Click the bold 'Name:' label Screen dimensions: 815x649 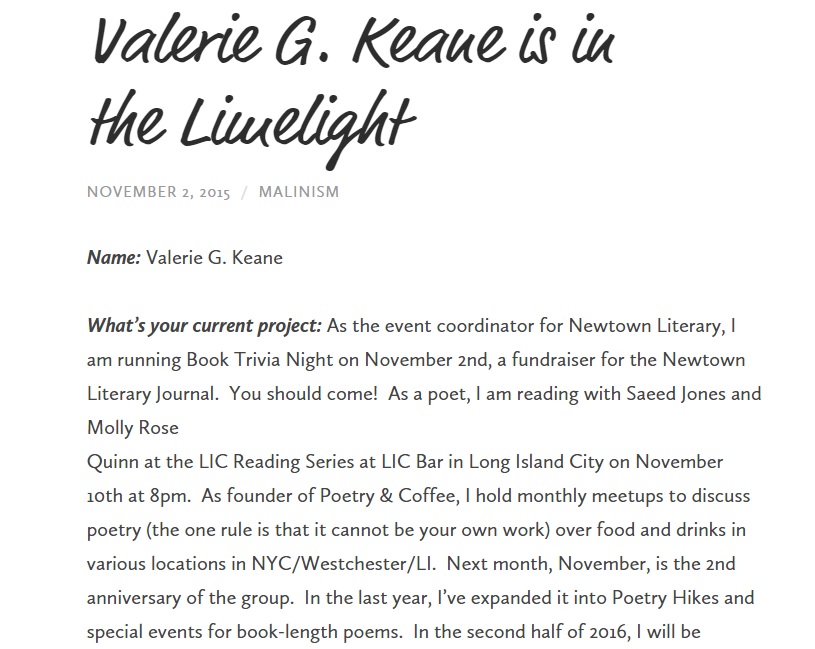click(113, 258)
